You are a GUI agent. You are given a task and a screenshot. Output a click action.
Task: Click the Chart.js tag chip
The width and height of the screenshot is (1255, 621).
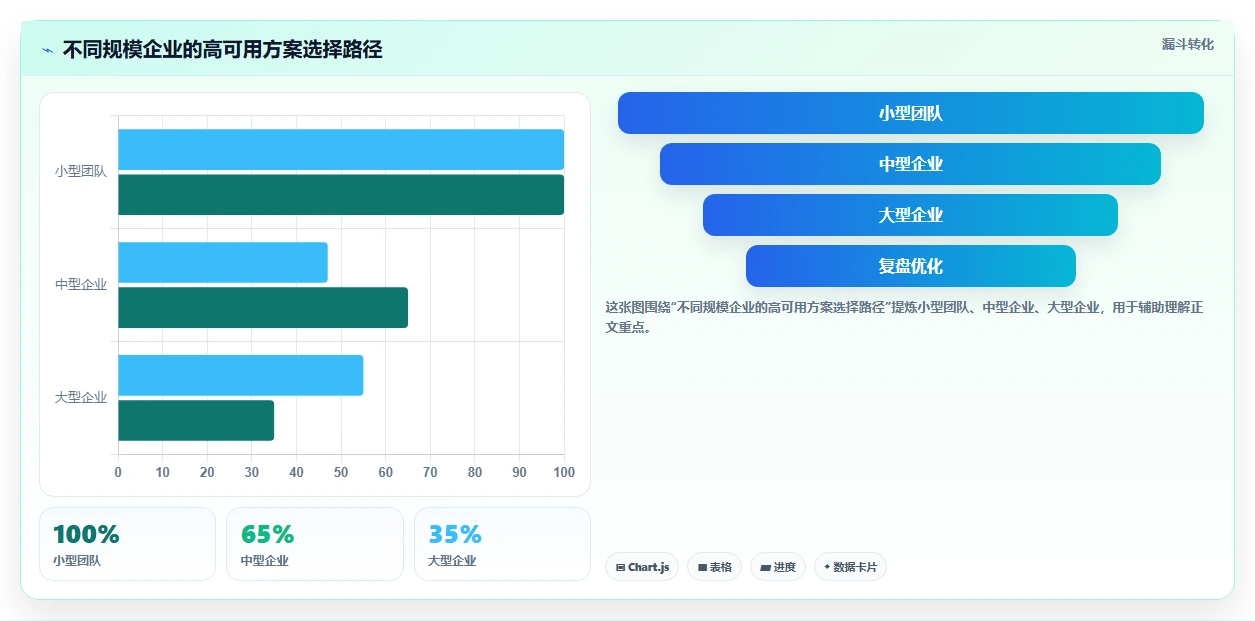click(642, 567)
